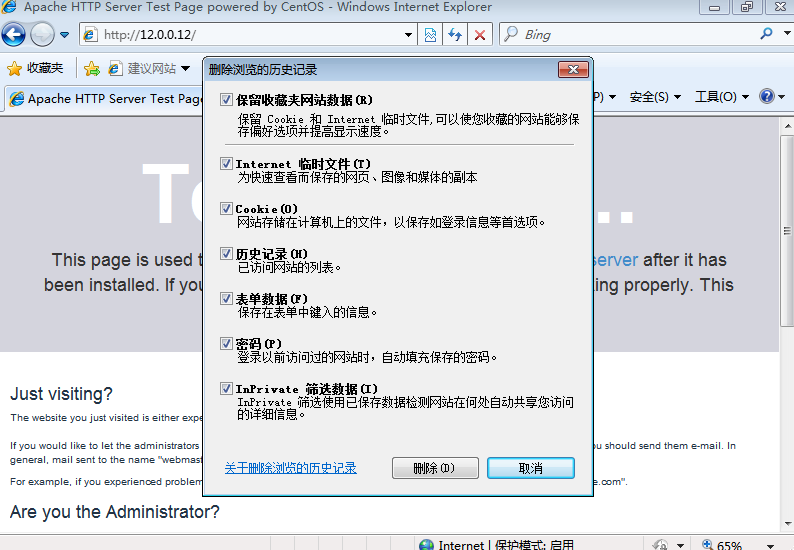The image size is (794, 550).
Task: Expand the 65% zoom level dropdown
Action: pos(770,545)
